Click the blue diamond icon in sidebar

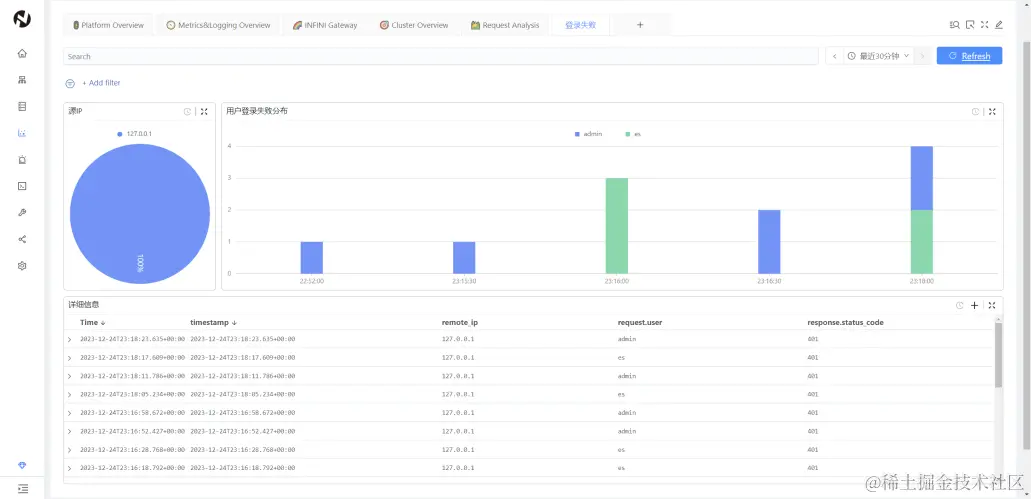coord(22,465)
